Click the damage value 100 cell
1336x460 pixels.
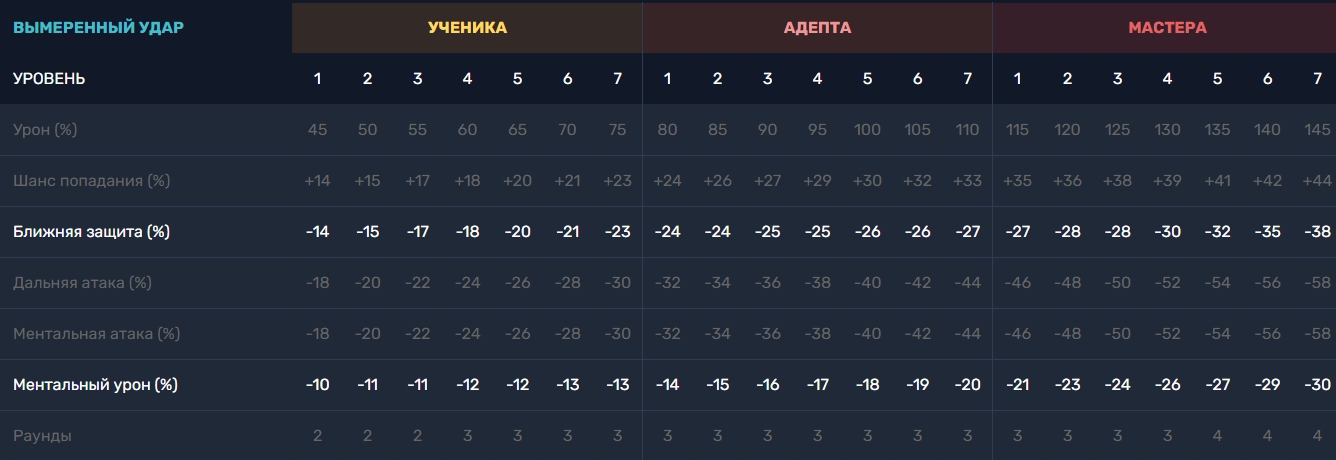click(867, 130)
